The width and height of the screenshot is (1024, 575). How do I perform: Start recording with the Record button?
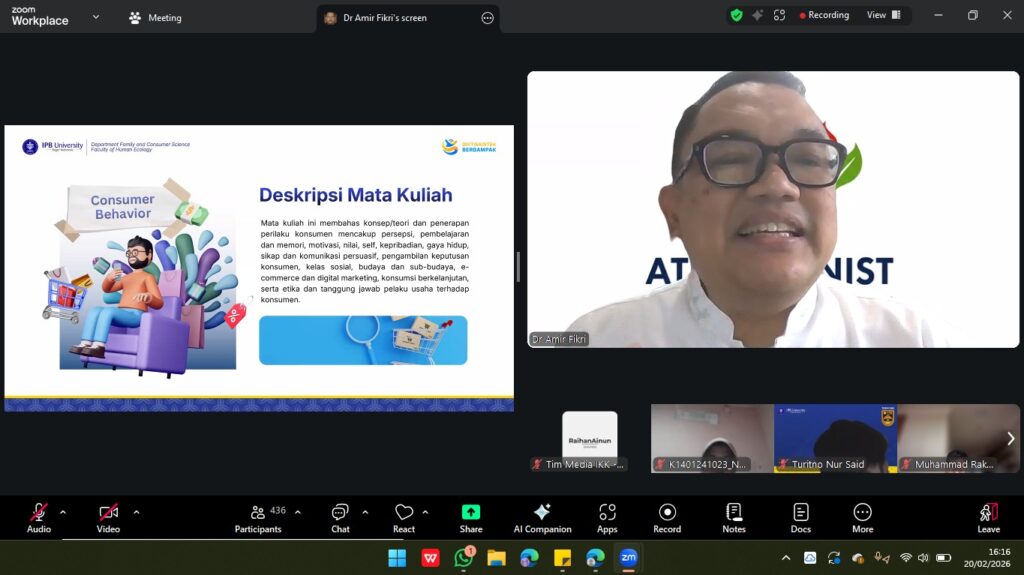[667, 517]
